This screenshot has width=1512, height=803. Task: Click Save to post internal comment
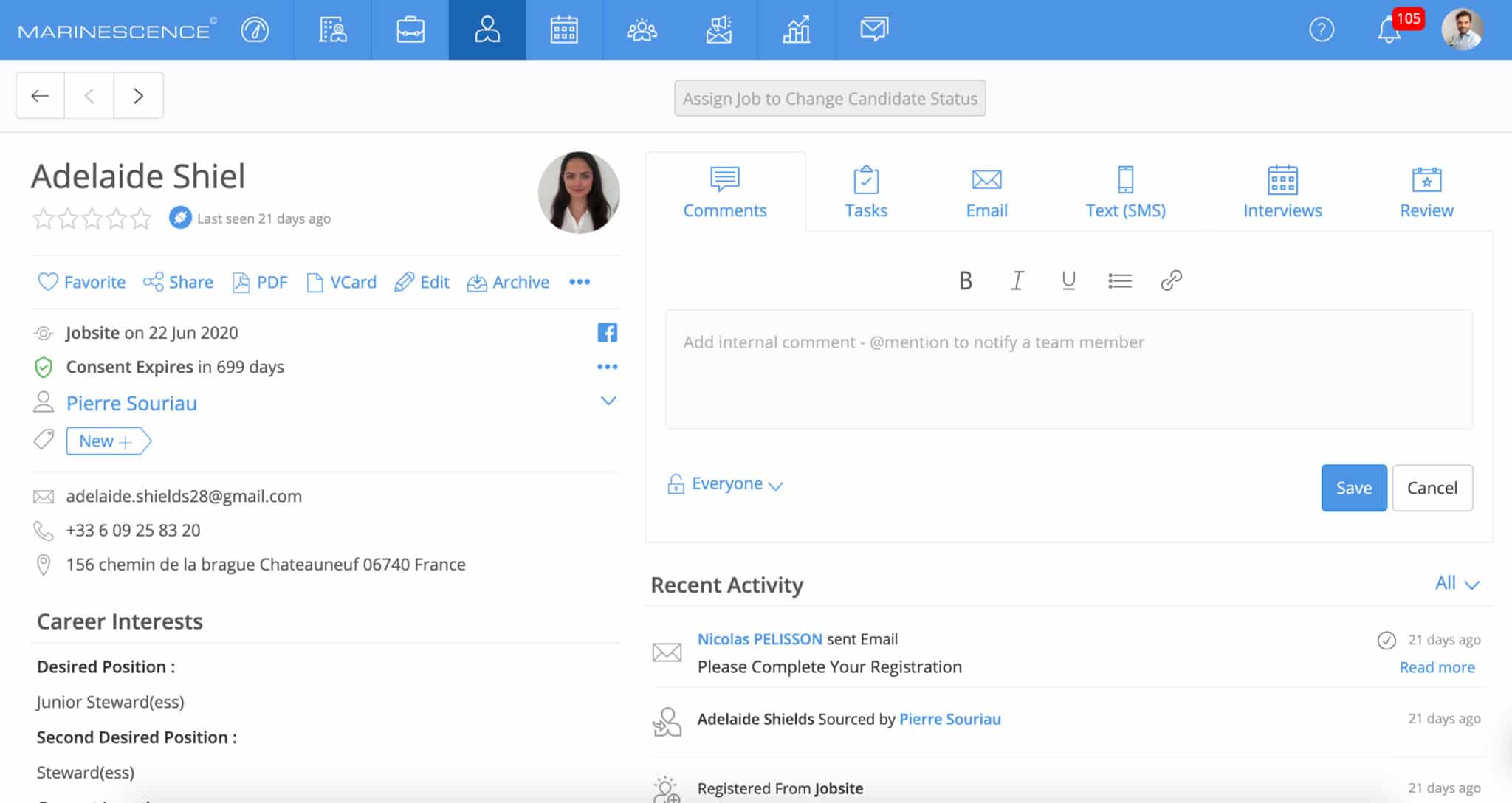click(1354, 487)
